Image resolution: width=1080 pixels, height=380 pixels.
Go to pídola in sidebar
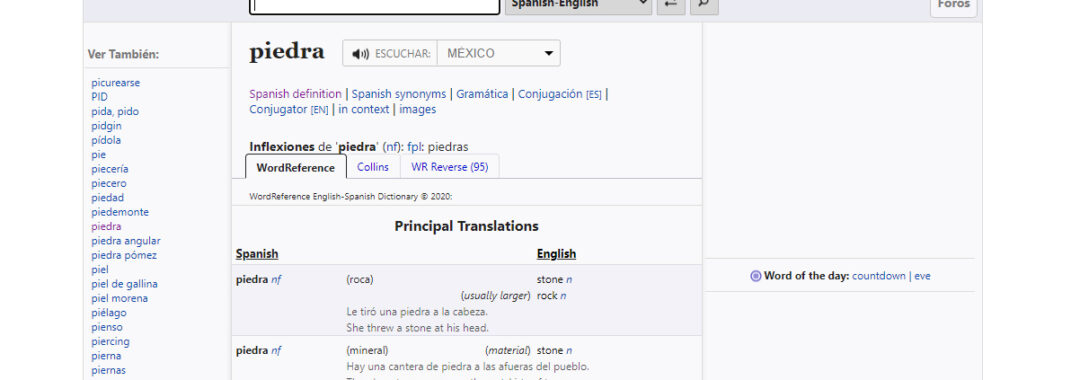tap(106, 140)
